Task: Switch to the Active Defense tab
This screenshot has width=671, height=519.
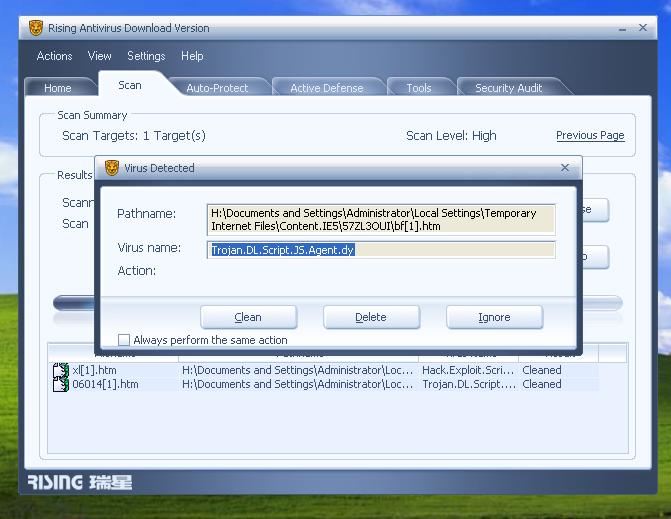Action: [x=327, y=88]
